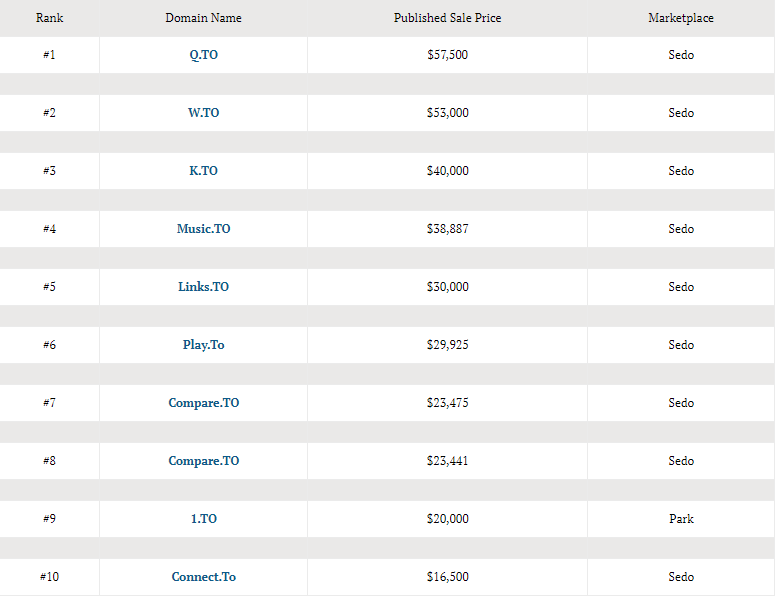Open Compare.TO link in rank #7 row

pos(203,403)
